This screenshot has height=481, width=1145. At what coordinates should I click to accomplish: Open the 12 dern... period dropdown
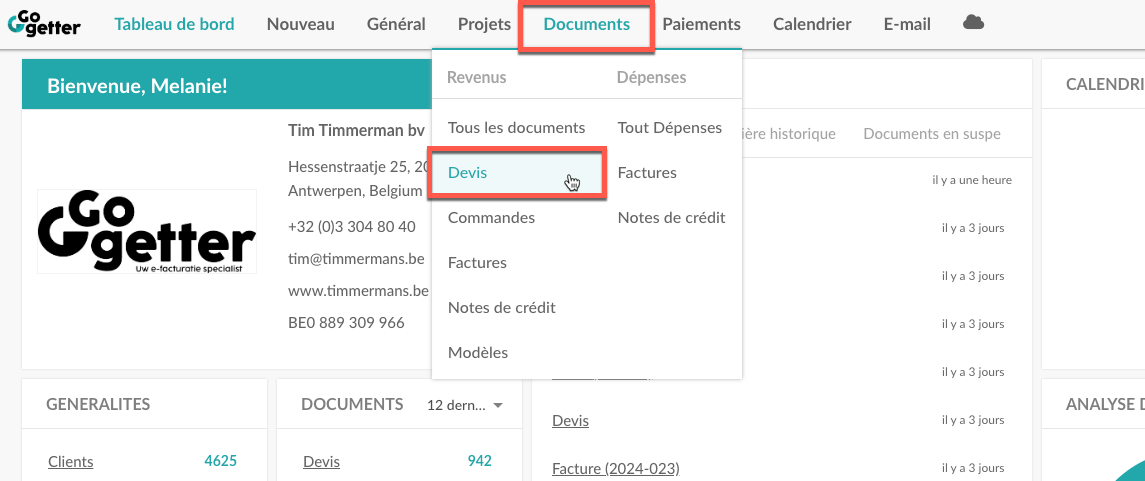click(466, 405)
